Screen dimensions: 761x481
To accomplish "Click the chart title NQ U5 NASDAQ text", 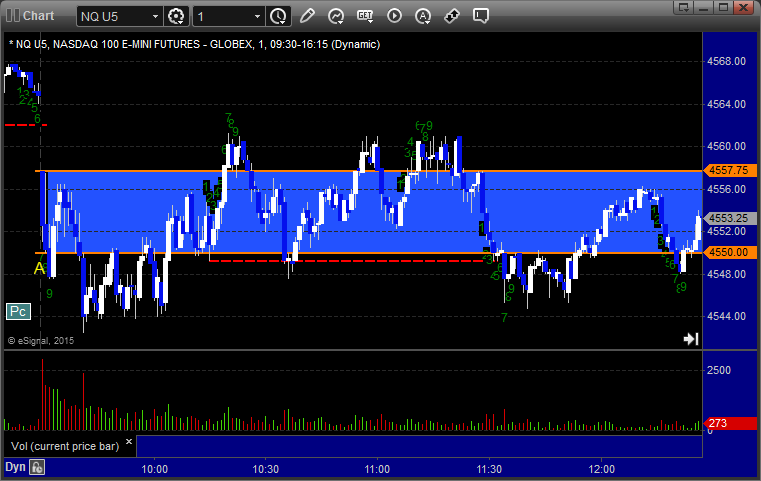I will [x=194, y=44].
